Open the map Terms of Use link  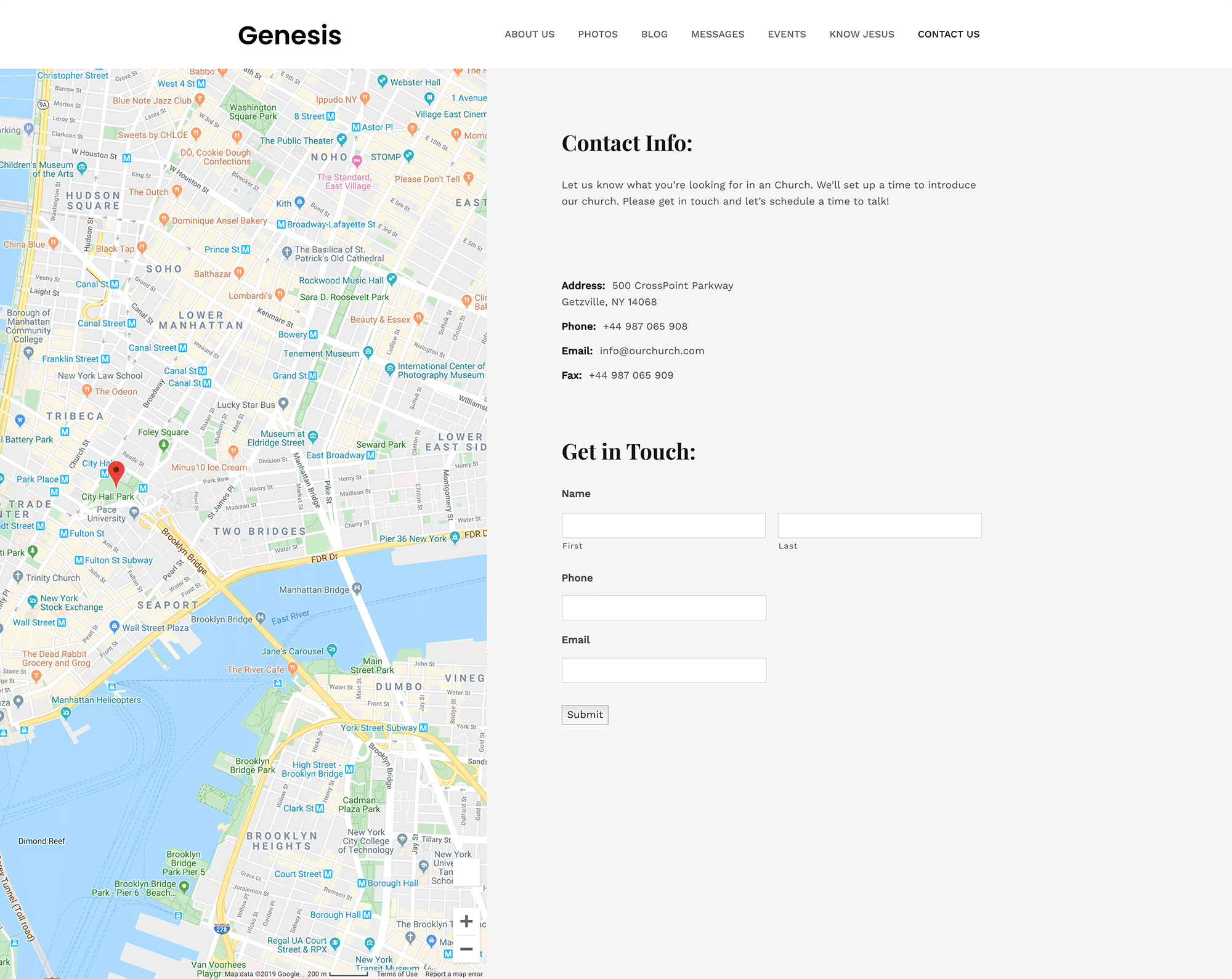point(397,974)
